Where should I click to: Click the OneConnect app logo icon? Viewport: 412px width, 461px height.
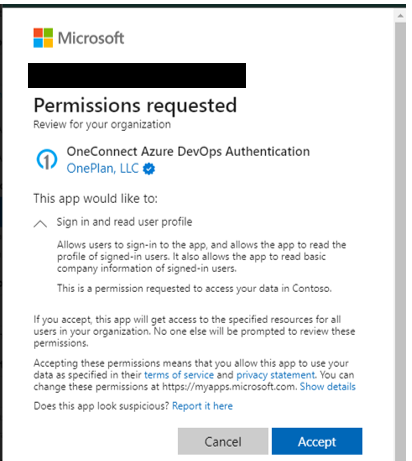[x=47, y=159]
